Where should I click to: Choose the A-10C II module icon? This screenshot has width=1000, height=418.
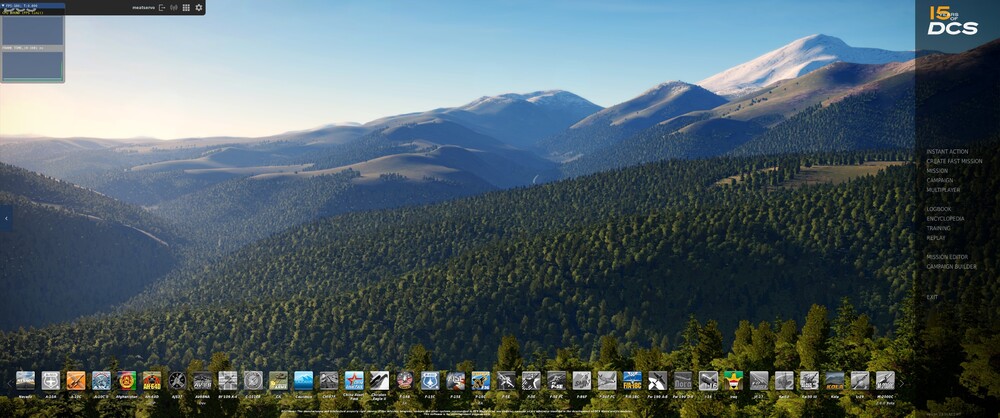(101, 380)
